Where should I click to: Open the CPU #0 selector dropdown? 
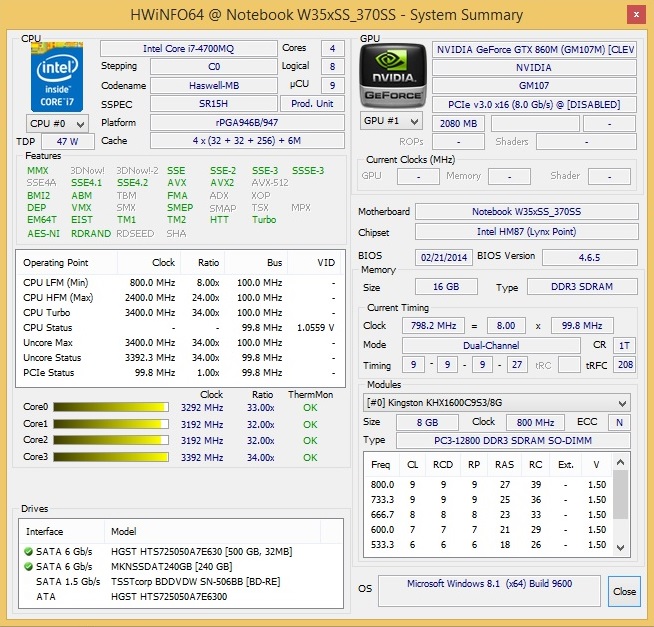coord(57,124)
